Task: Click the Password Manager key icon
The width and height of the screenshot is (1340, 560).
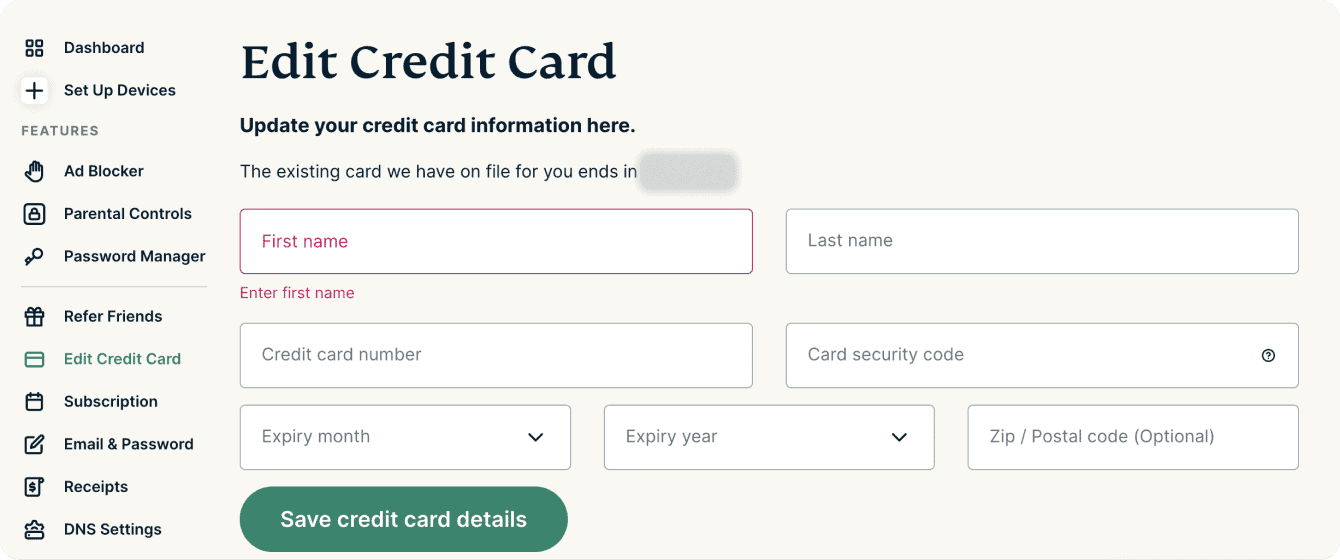Action: [34, 257]
